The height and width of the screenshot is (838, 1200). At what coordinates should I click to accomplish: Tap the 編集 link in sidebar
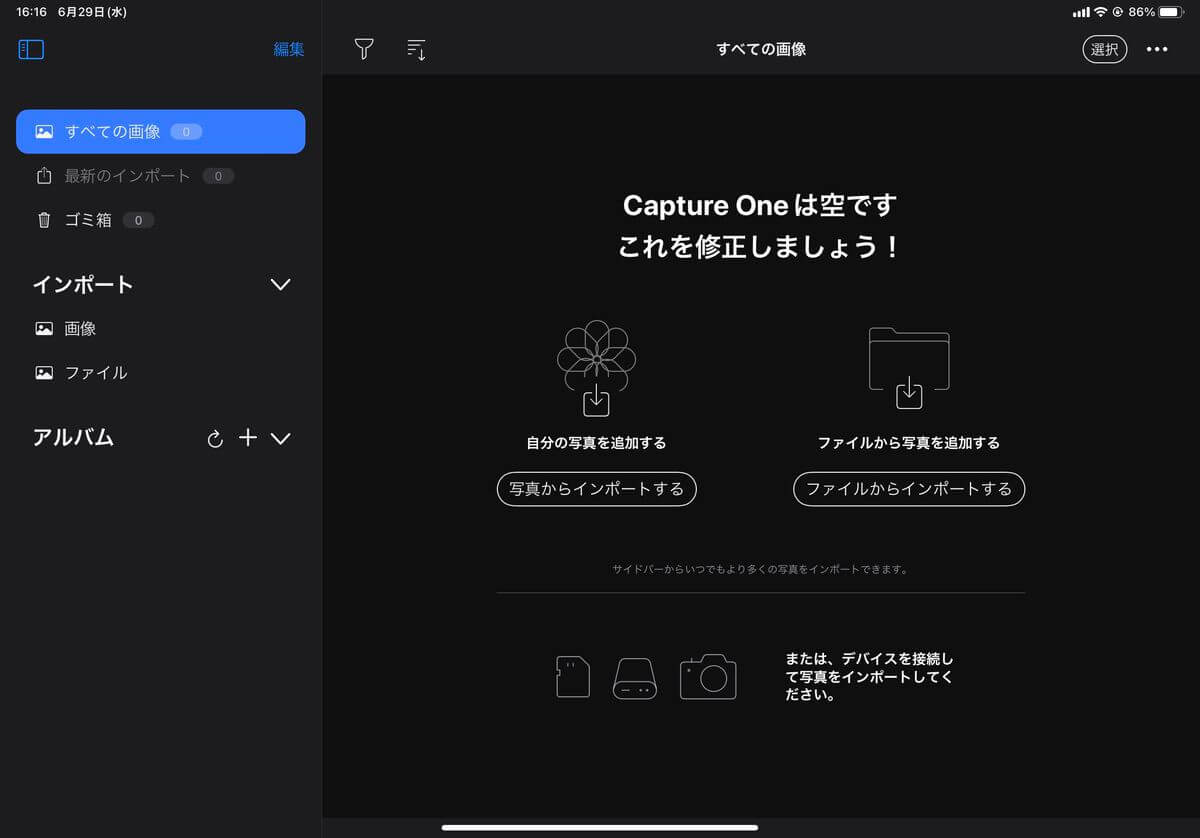tap(289, 49)
